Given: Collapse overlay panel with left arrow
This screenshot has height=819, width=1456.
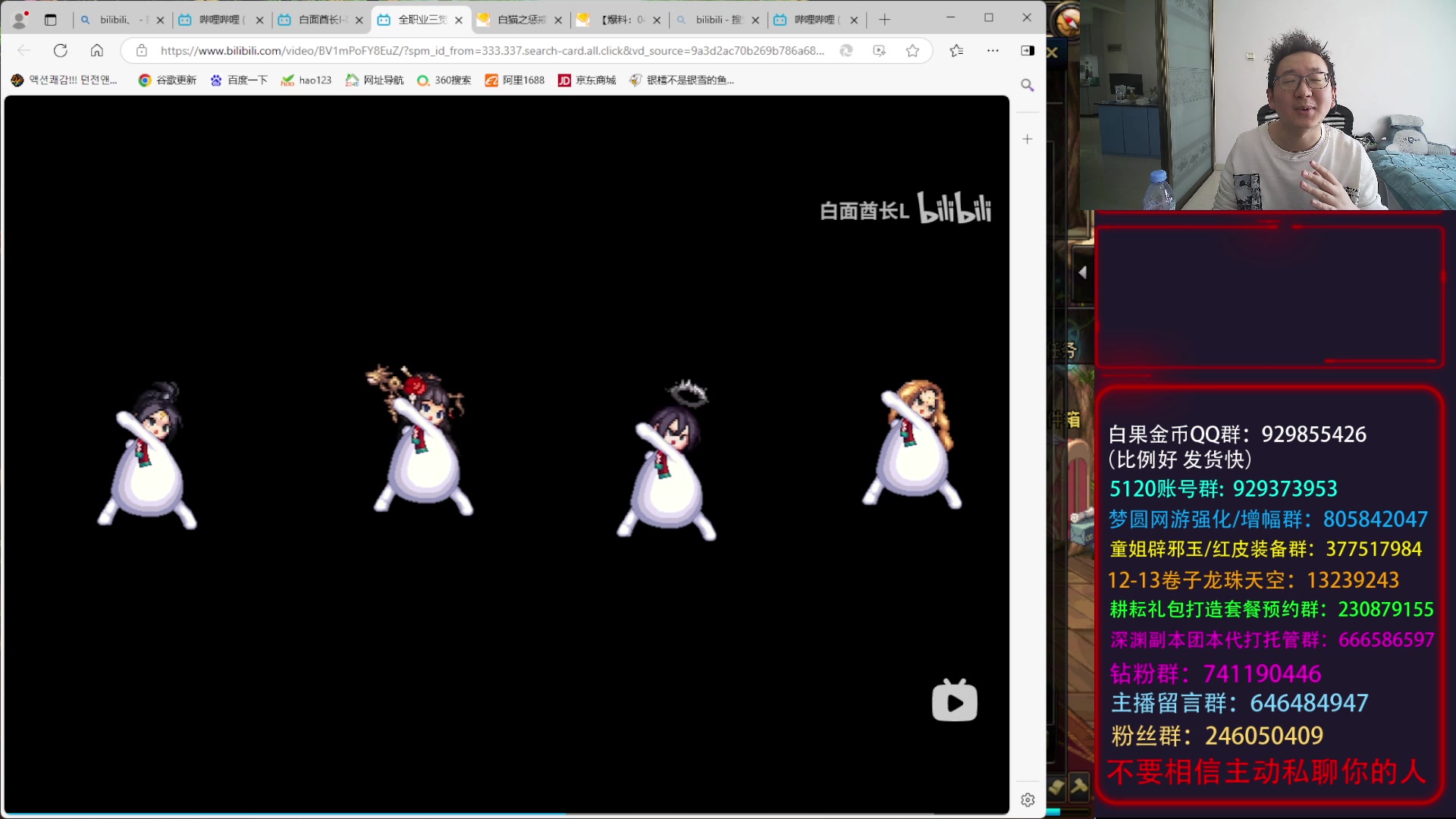Looking at the screenshot, I should pos(1082,272).
